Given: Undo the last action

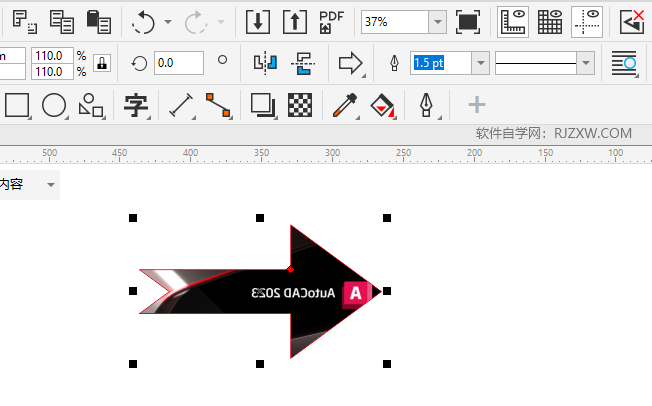Looking at the screenshot, I should pyautogui.click(x=143, y=22).
